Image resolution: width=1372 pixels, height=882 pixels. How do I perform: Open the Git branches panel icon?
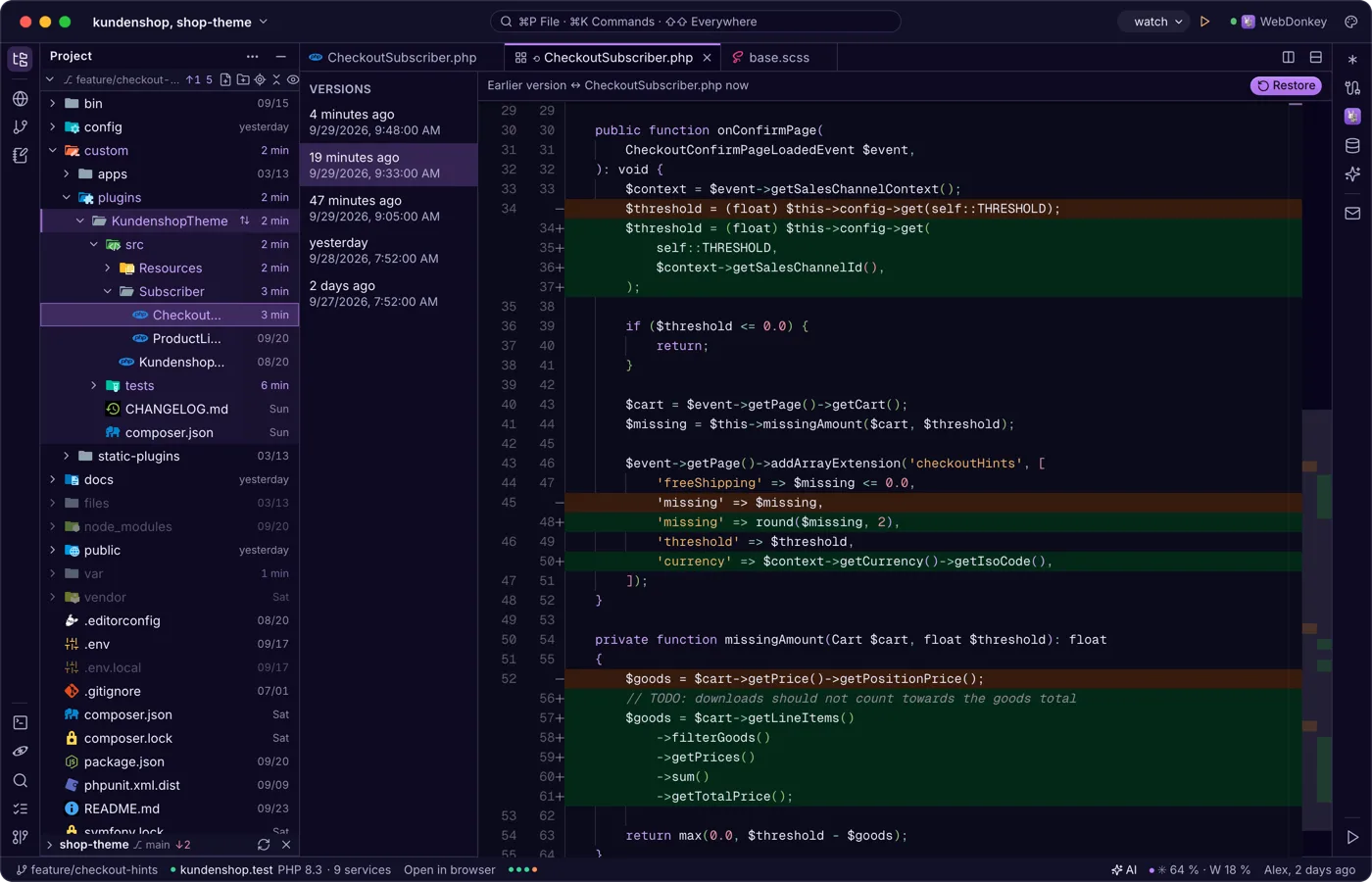pos(20,127)
